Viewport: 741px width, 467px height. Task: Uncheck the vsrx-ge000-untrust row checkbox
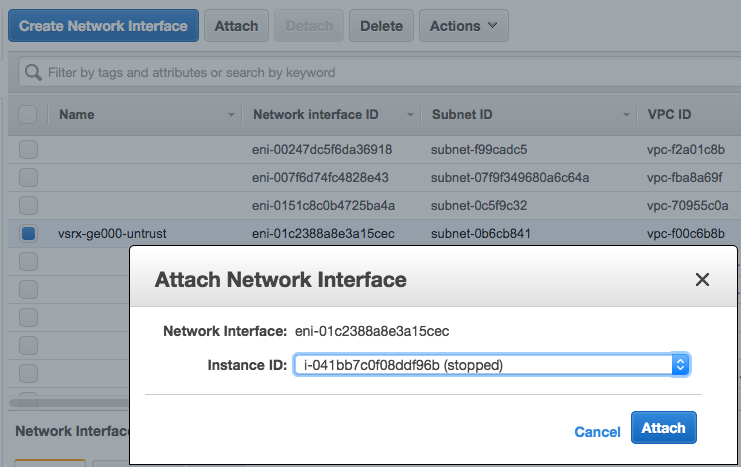coord(28,233)
